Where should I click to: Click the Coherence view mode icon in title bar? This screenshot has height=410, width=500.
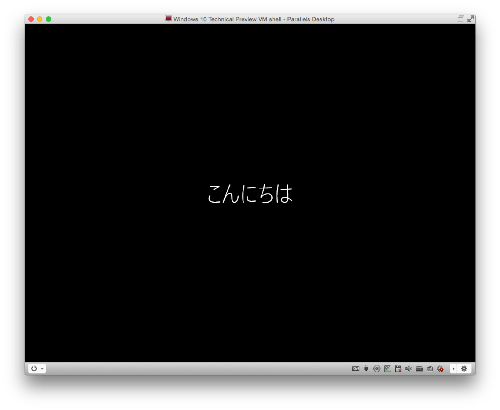[x=461, y=18]
